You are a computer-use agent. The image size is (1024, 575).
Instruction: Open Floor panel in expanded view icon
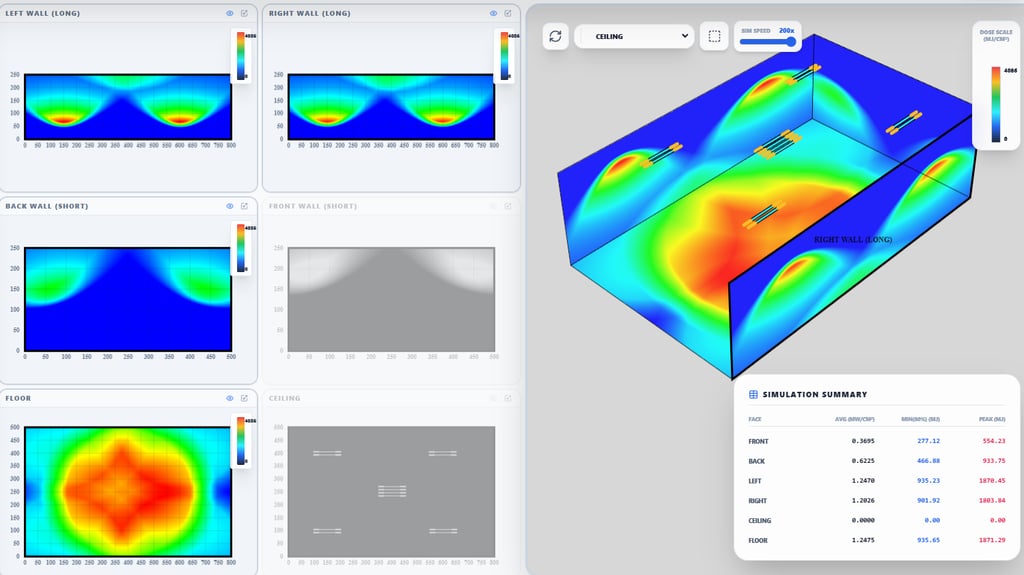(x=244, y=398)
